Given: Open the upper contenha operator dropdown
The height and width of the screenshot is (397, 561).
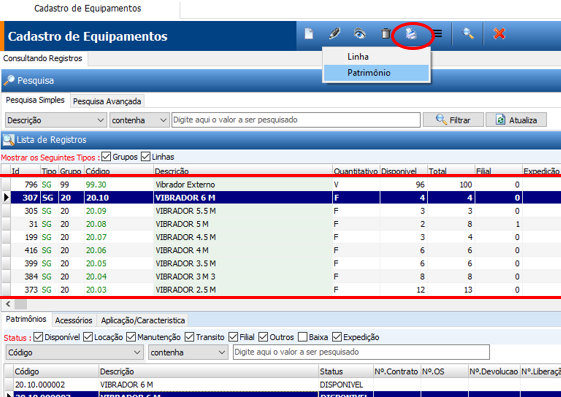Looking at the screenshot, I should (139, 120).
